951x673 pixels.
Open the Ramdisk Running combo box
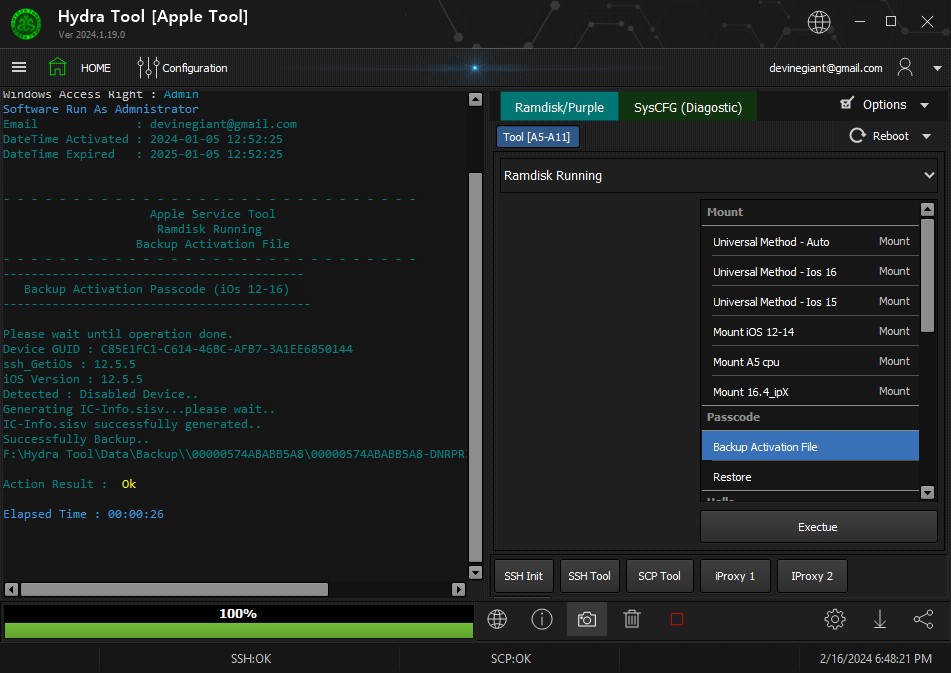click(x=718, y=175)
